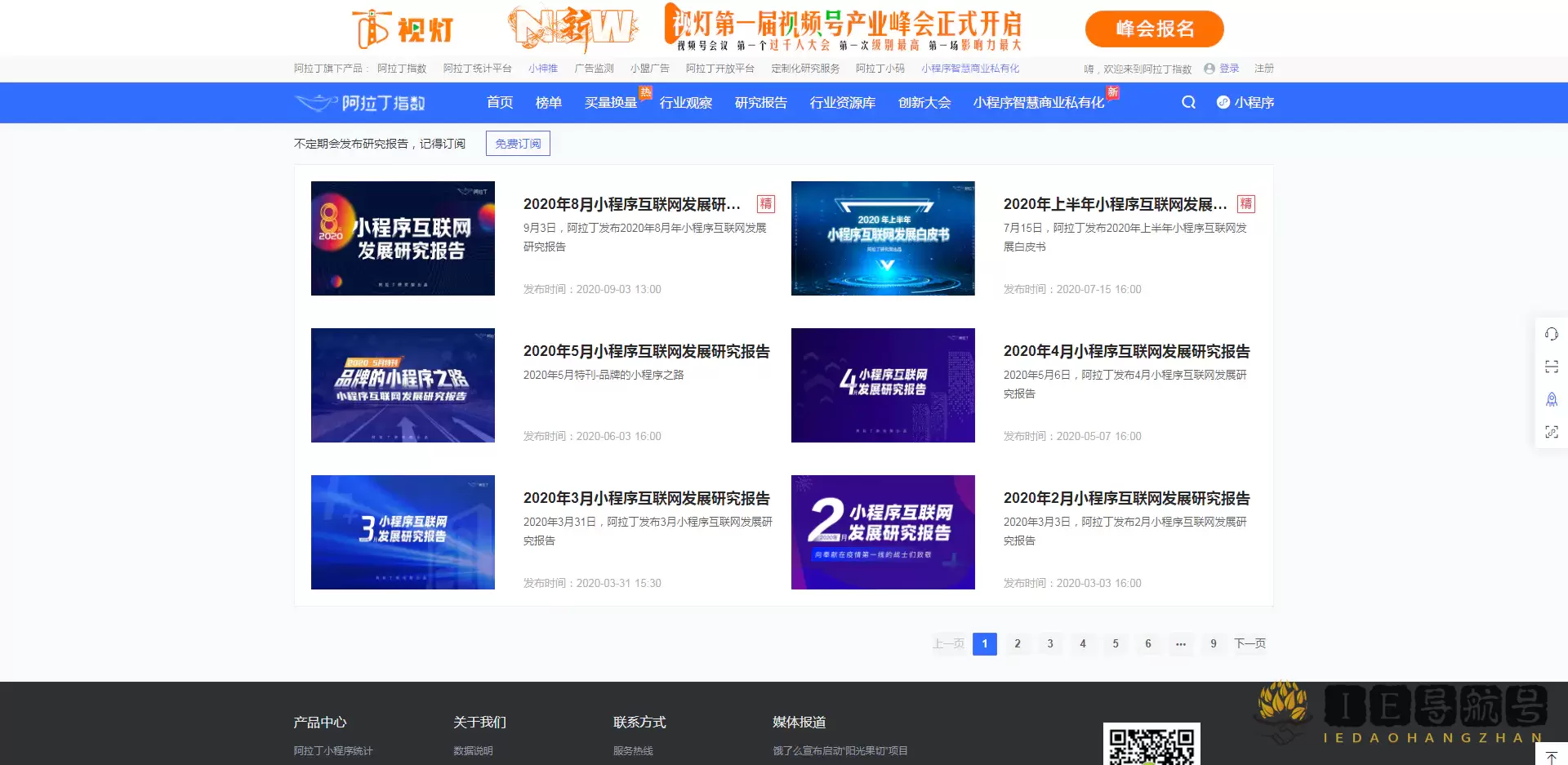Screen dimensions: 1568x765
Task: Open the search magnifier in the navigation bar
Action: coord(1188,103)
